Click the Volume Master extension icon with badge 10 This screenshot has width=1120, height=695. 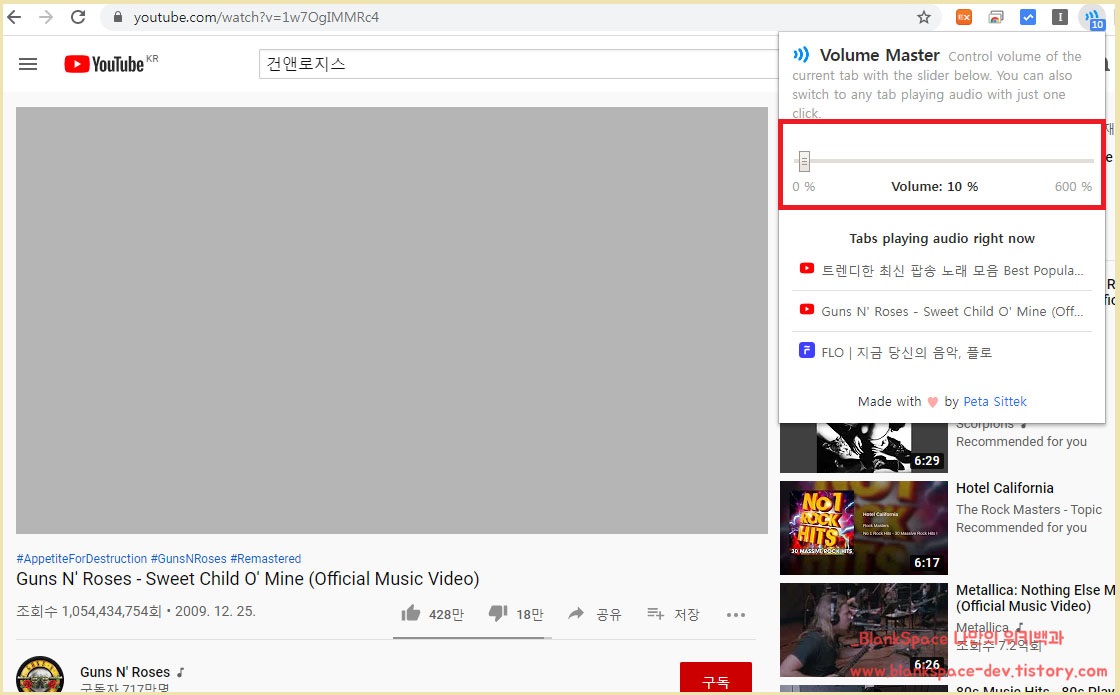pos(1093,18)
